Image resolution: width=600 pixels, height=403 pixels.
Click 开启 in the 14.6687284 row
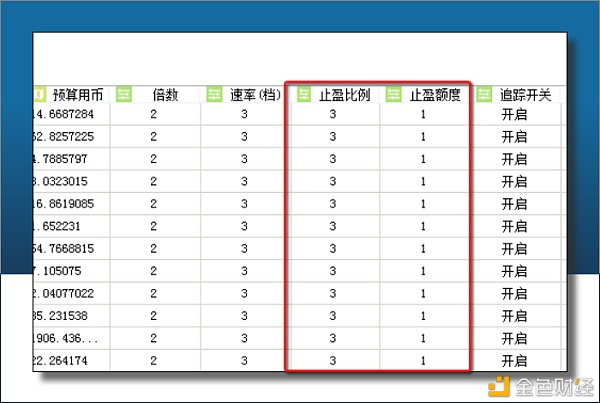[x=514, y=114]
